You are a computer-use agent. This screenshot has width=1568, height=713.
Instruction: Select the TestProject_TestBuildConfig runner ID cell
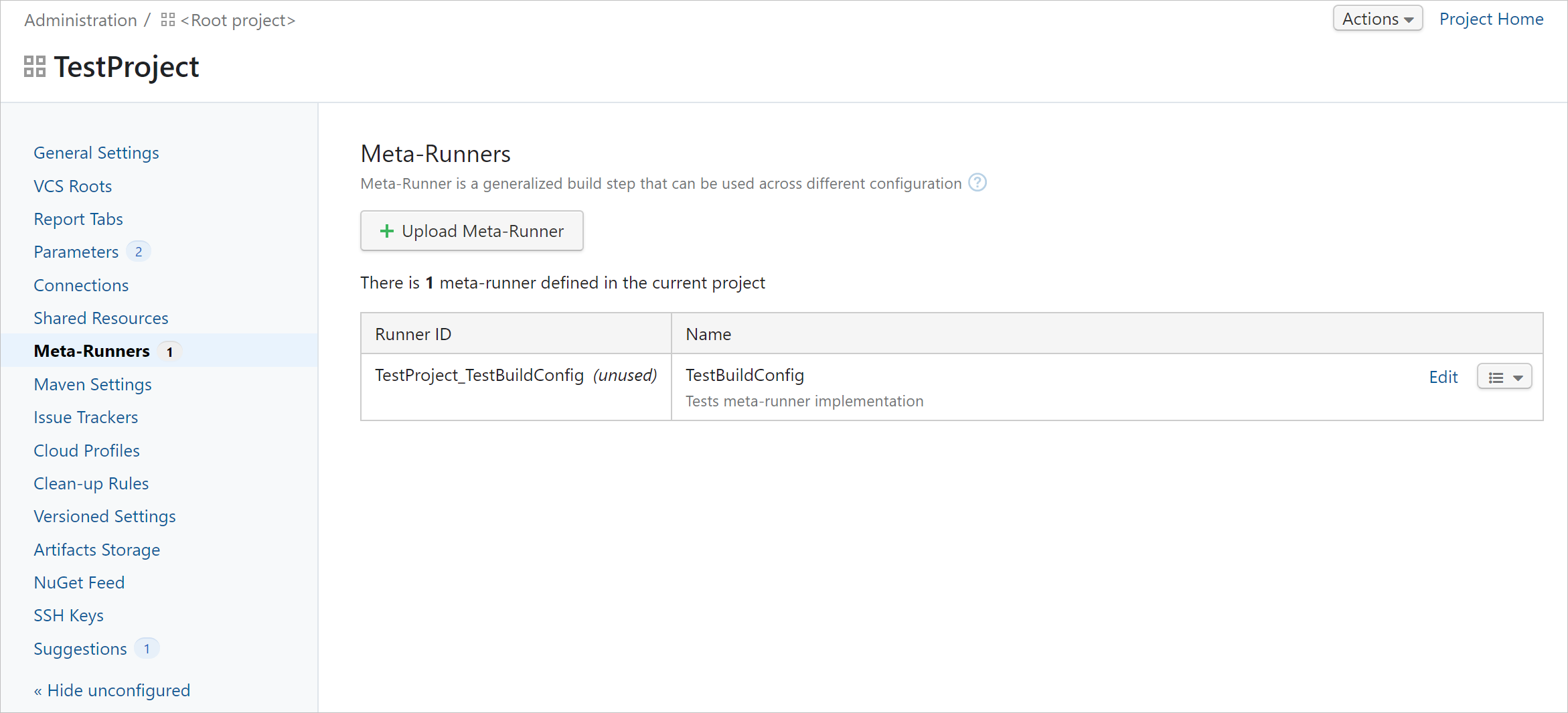click(x=479, y=376)
